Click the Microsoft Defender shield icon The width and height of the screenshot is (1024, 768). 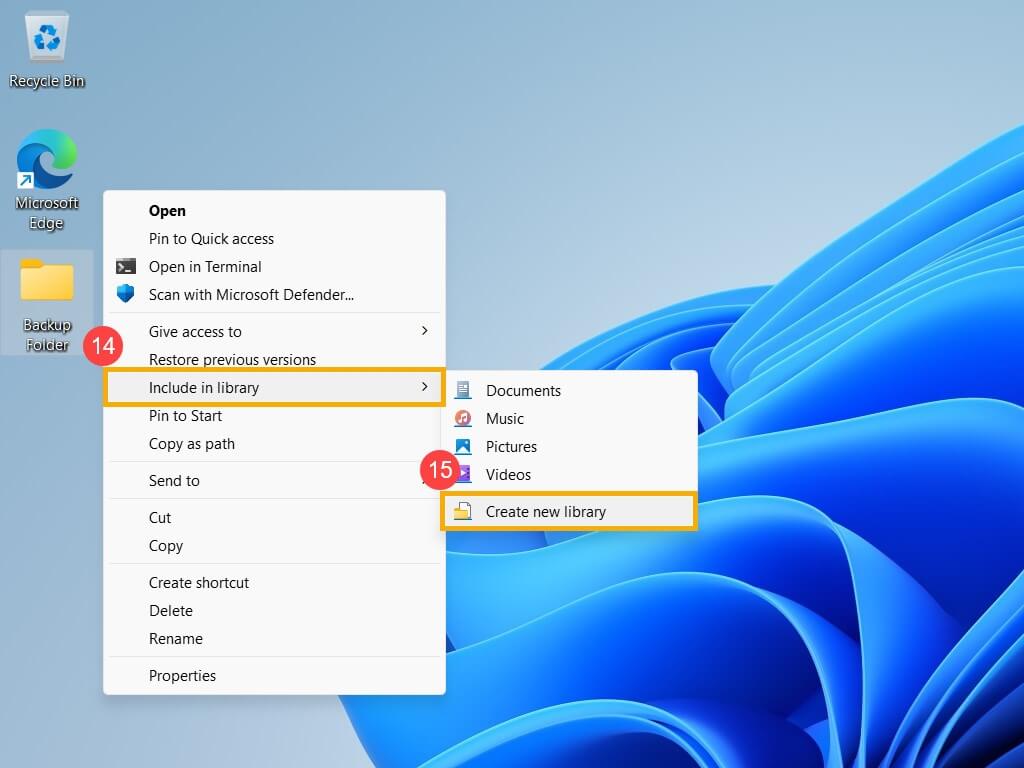pyautogui.click(x=126, y=295)
